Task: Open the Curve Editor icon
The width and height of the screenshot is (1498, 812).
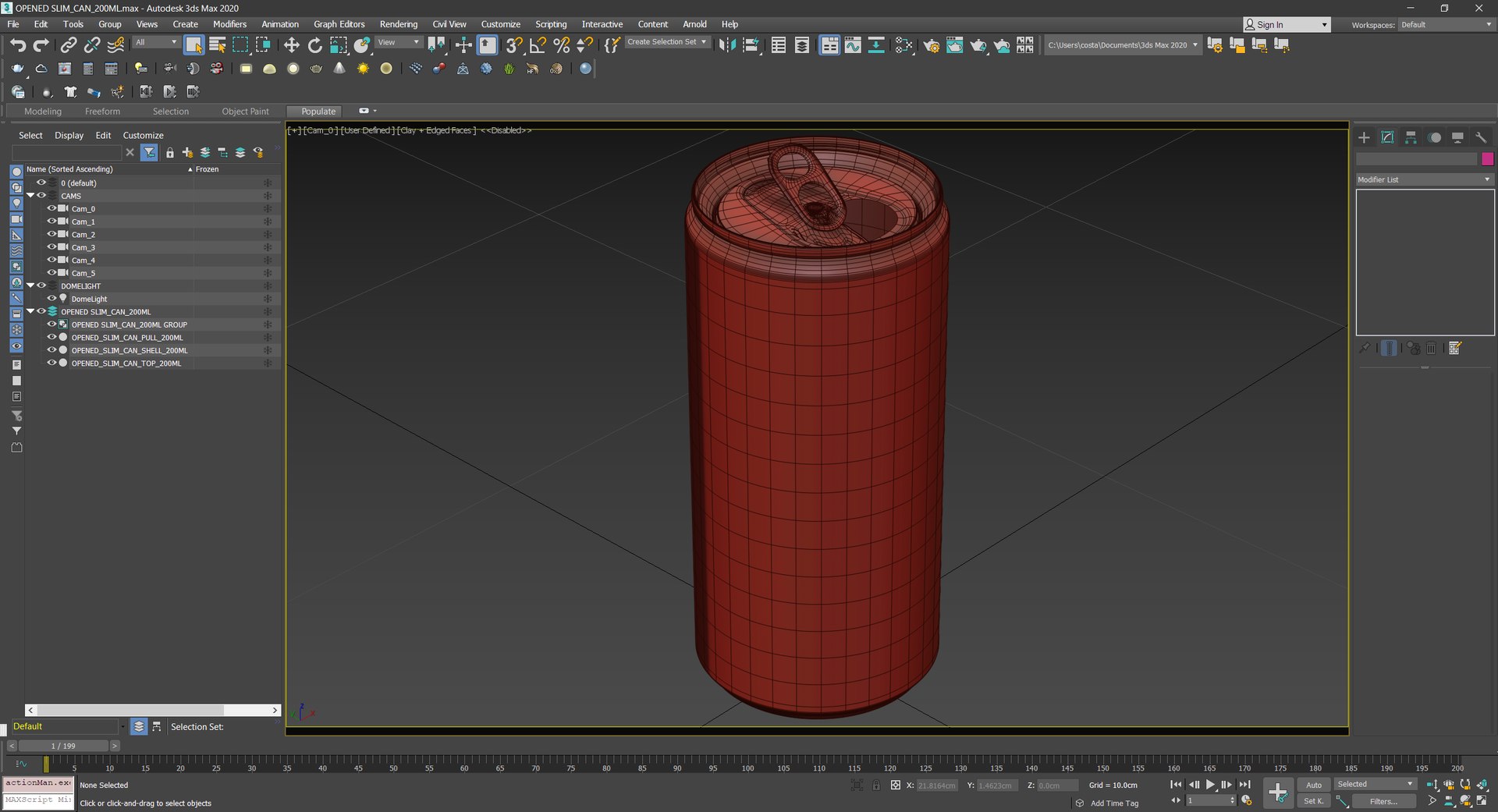Action: click(x=853, y=45)
